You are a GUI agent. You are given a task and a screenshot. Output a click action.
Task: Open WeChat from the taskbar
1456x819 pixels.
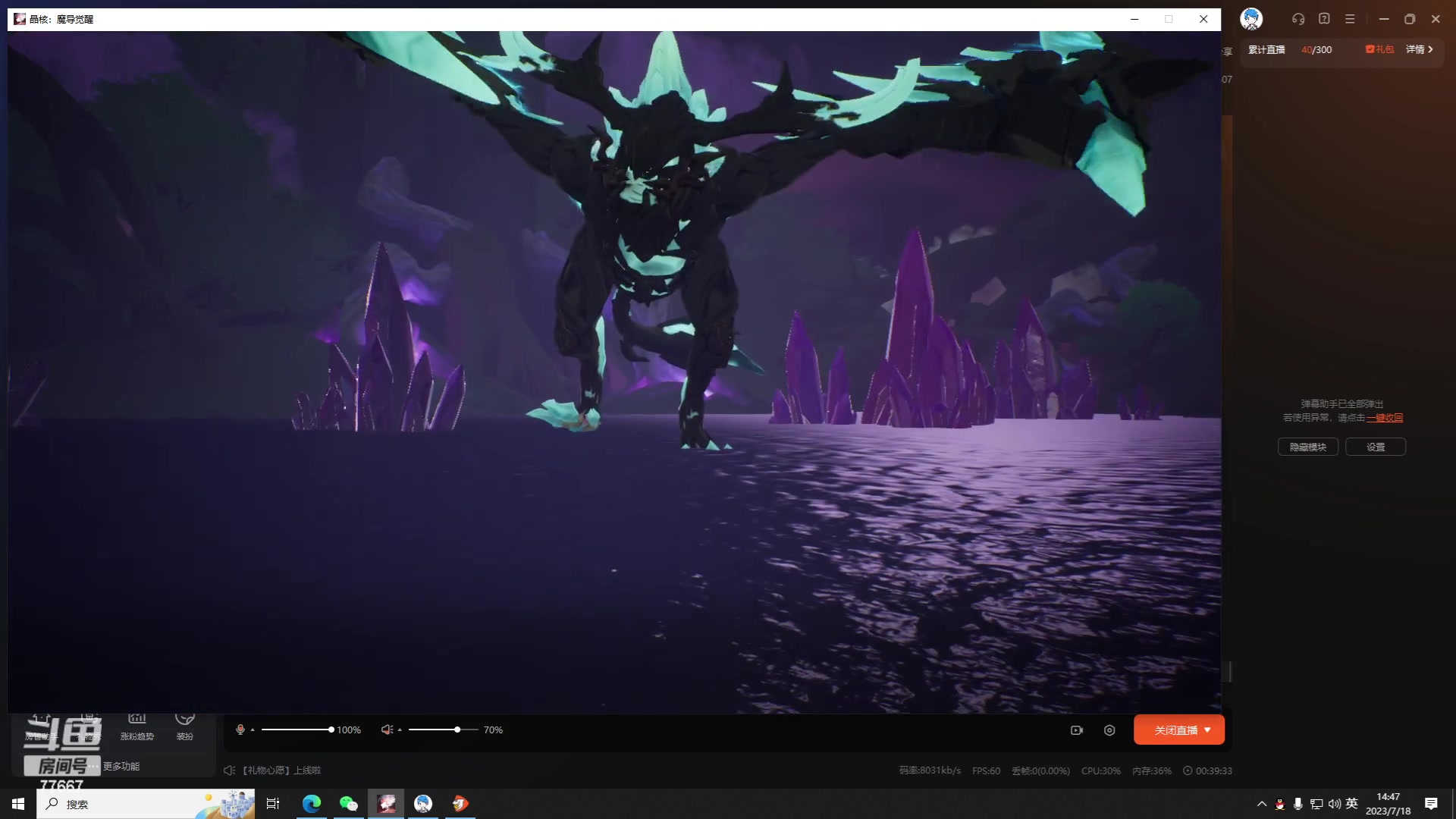pos(349,804)
